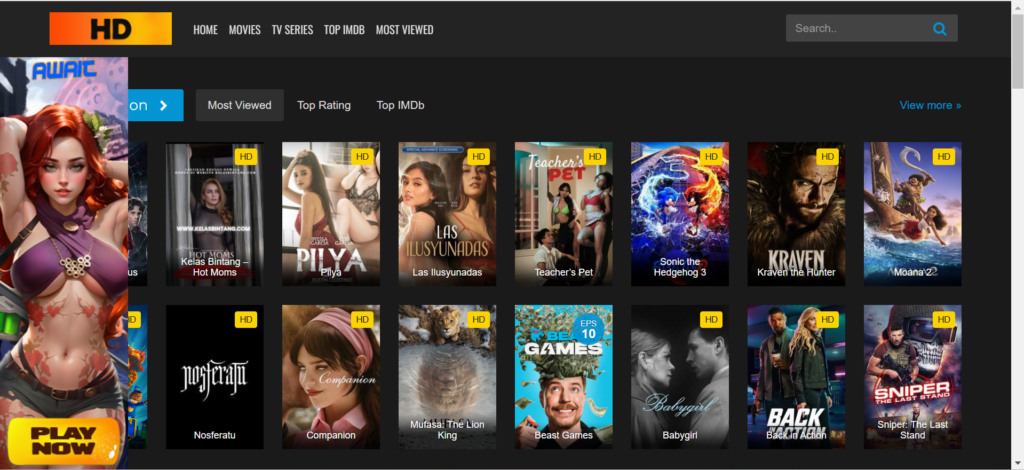Open the Back in Action poster
The height and width of the screenshot is (470, 1024).
pyautogui.click(x=796, y=377)
